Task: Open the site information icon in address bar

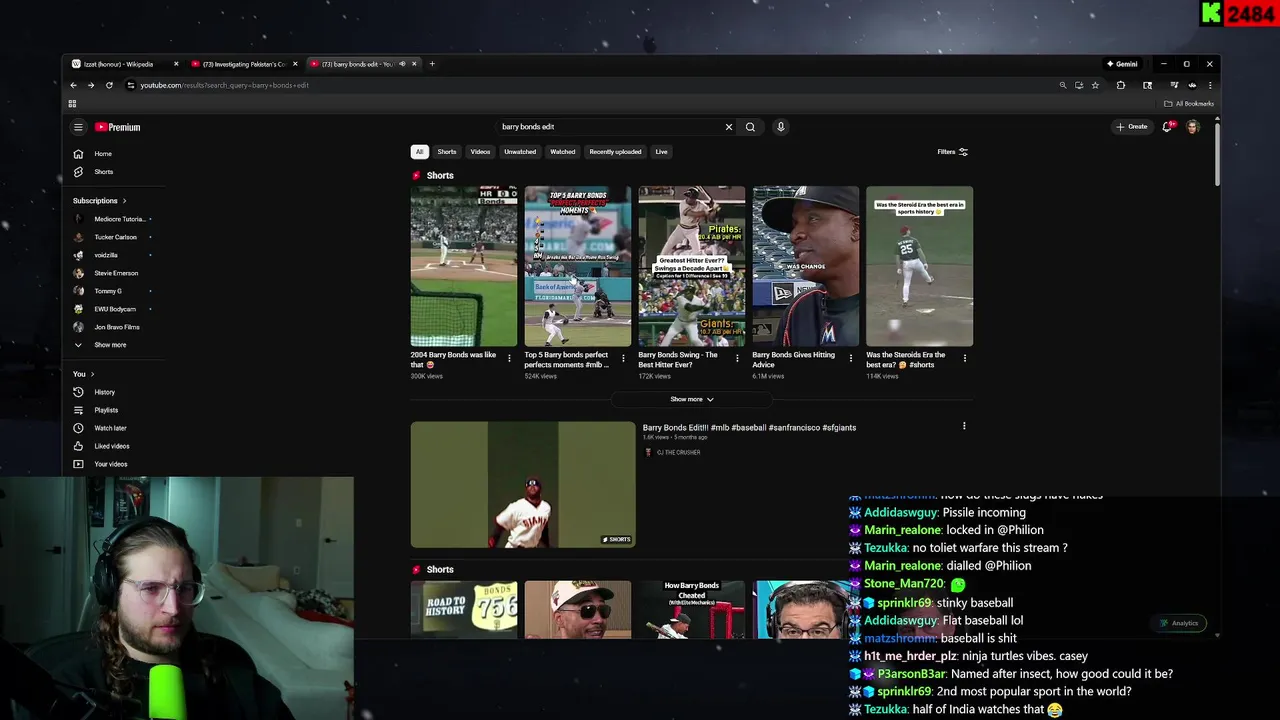Action: click(130, 85)
